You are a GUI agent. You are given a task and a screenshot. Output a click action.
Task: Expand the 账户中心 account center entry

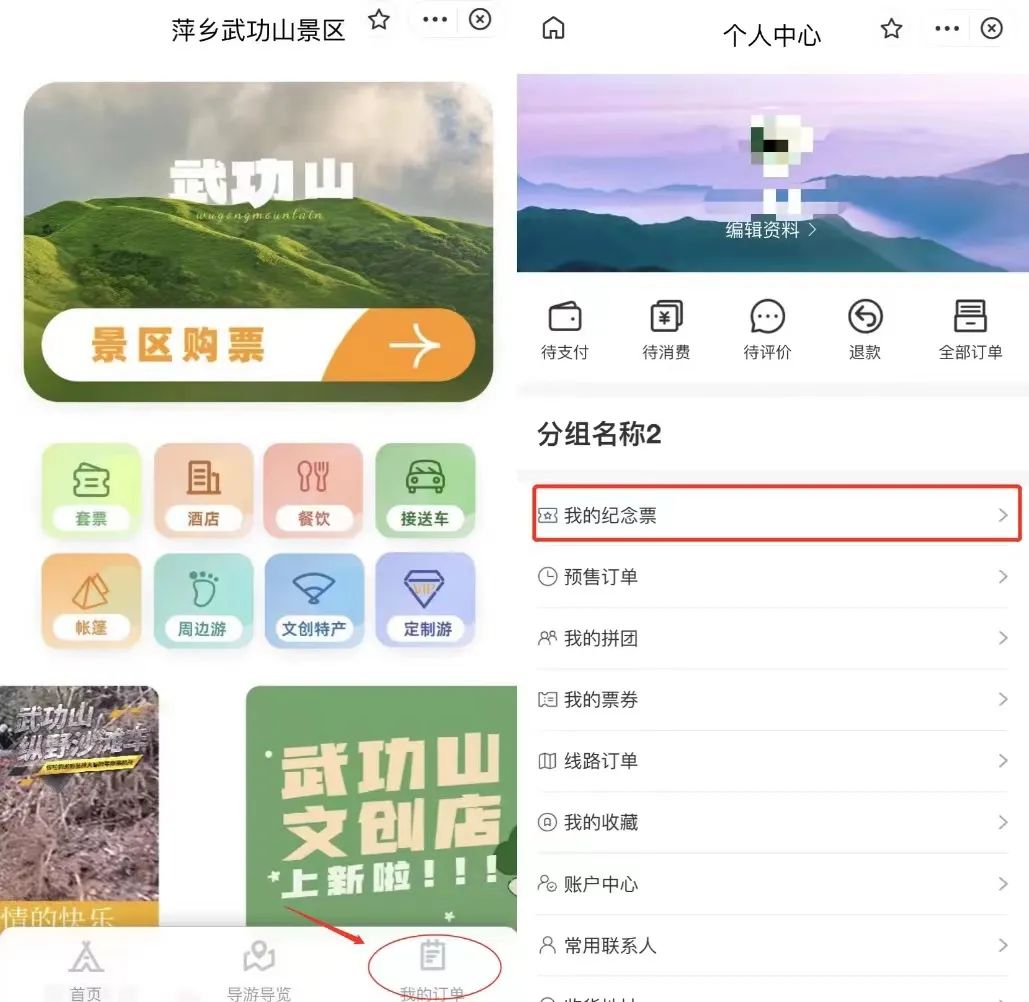[775, 883]
